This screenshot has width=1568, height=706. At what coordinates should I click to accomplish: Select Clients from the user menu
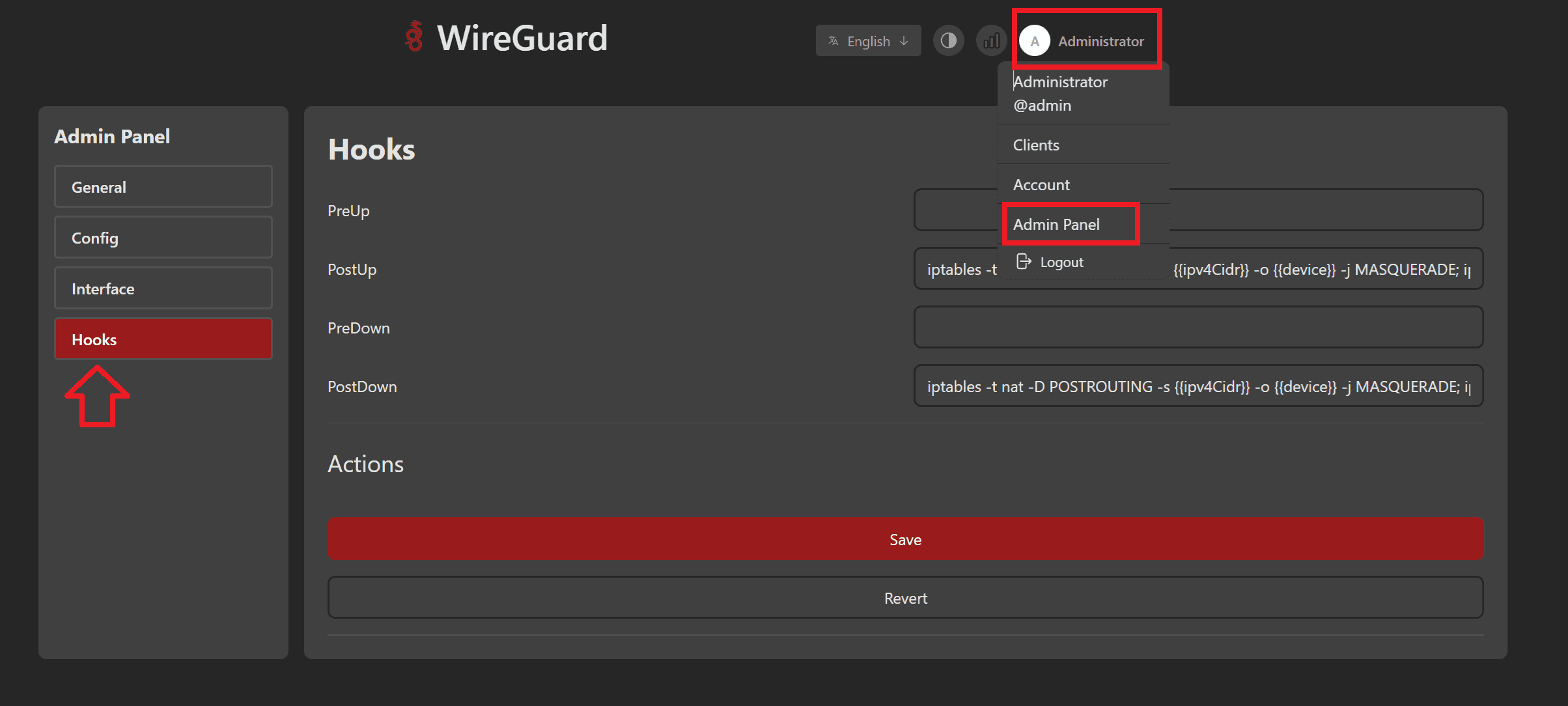pos(1036,145)
